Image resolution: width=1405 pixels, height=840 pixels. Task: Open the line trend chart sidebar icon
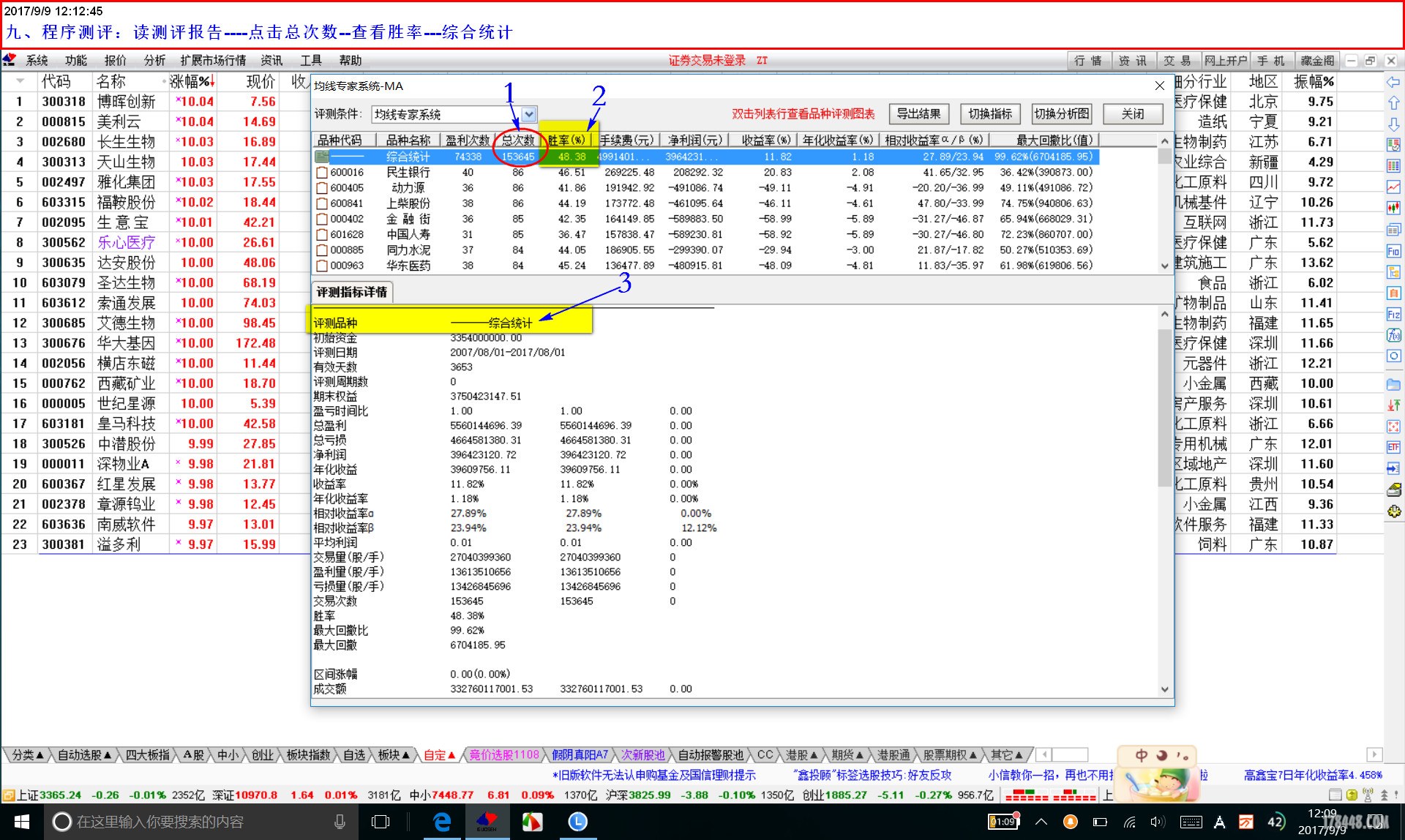point(1393,187)
